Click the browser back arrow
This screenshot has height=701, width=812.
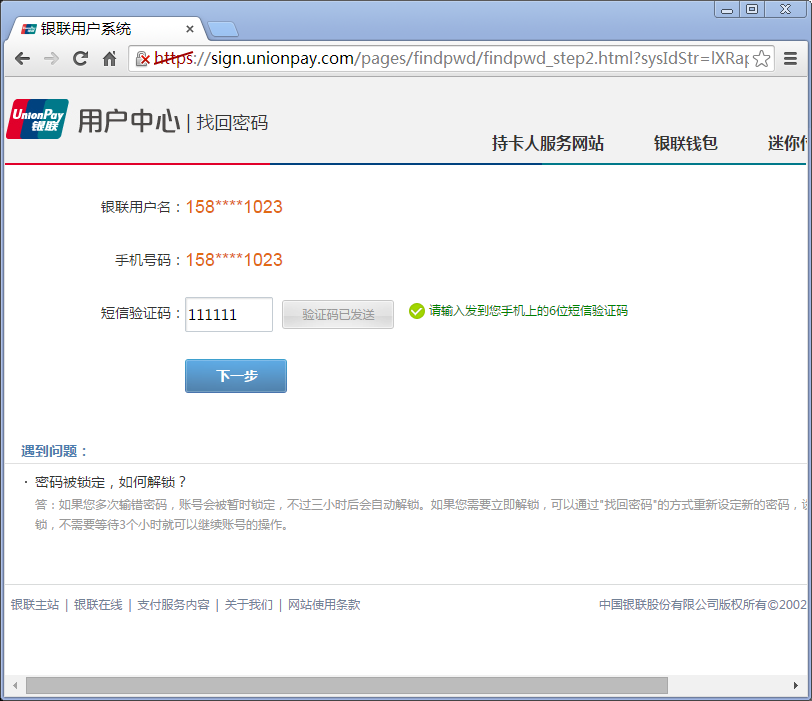22,59
